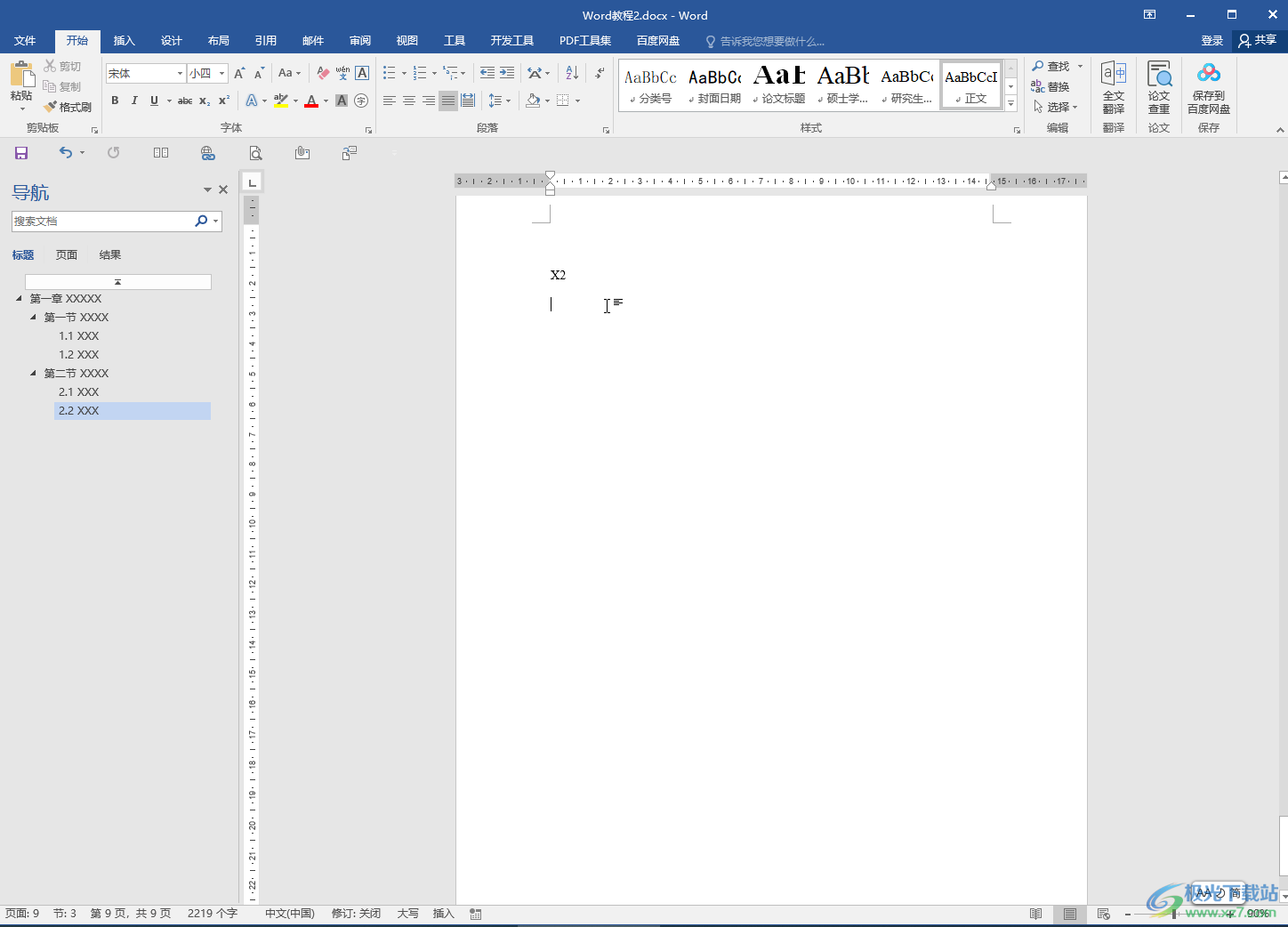Click the zoom slider handle
The height and width of the screenshot is (927, 1288).
(x=1174, y=914)
